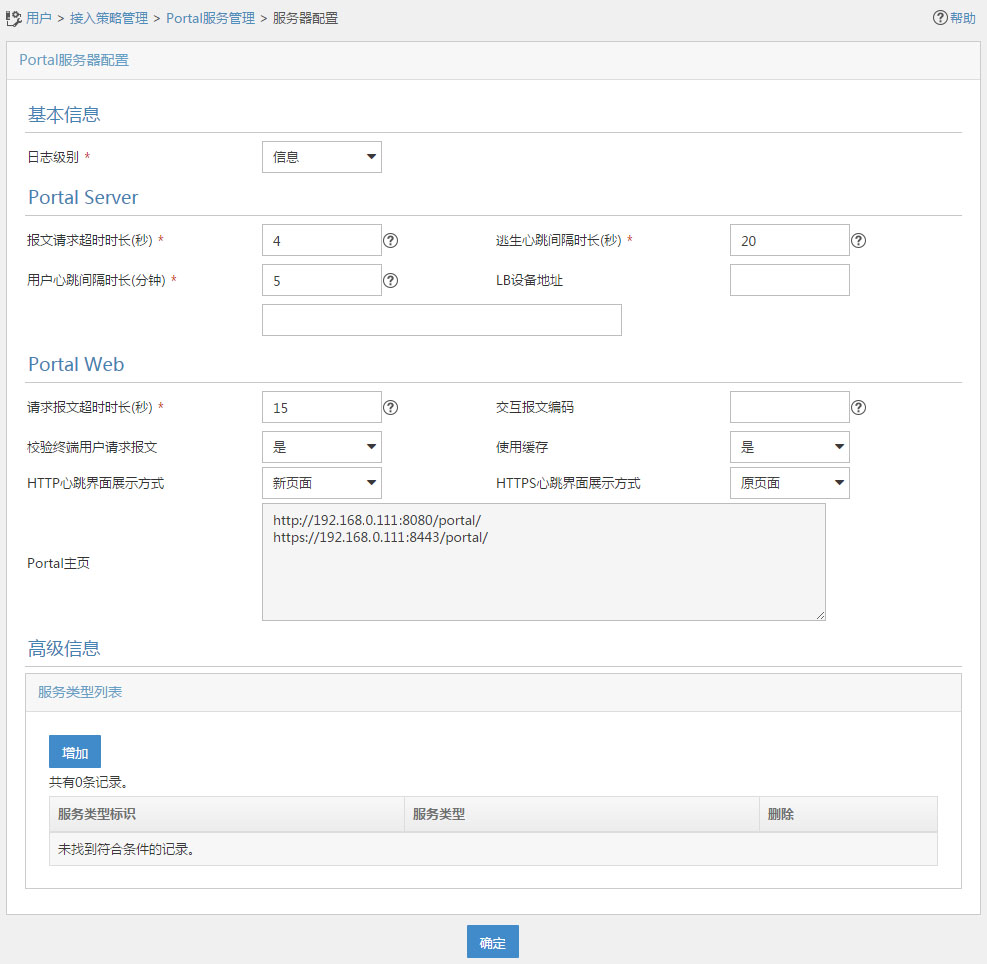Open the 日志级别 dropdown
Screen dimensions: 987x964
(321, 157)
